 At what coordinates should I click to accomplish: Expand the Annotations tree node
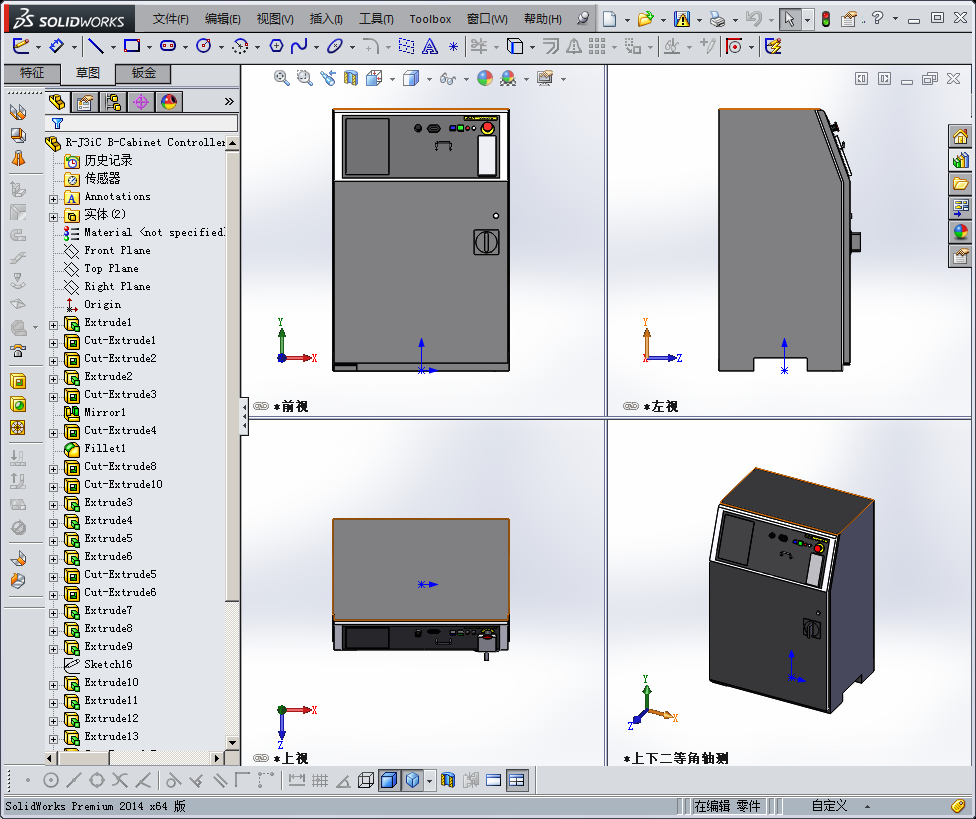(54, 198)
